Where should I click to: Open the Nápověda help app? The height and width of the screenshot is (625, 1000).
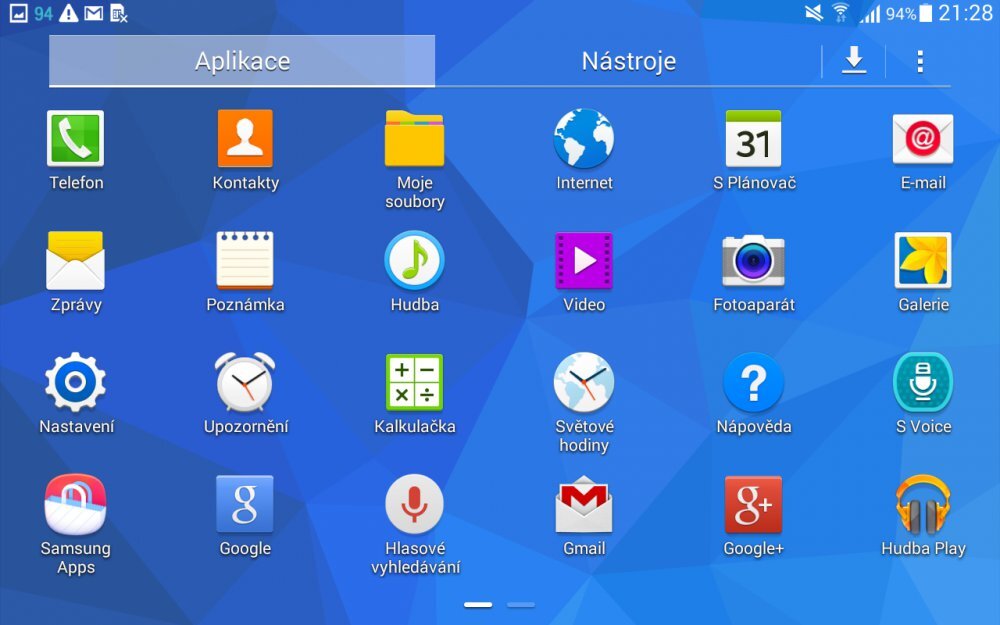click(x=753, y=385)
